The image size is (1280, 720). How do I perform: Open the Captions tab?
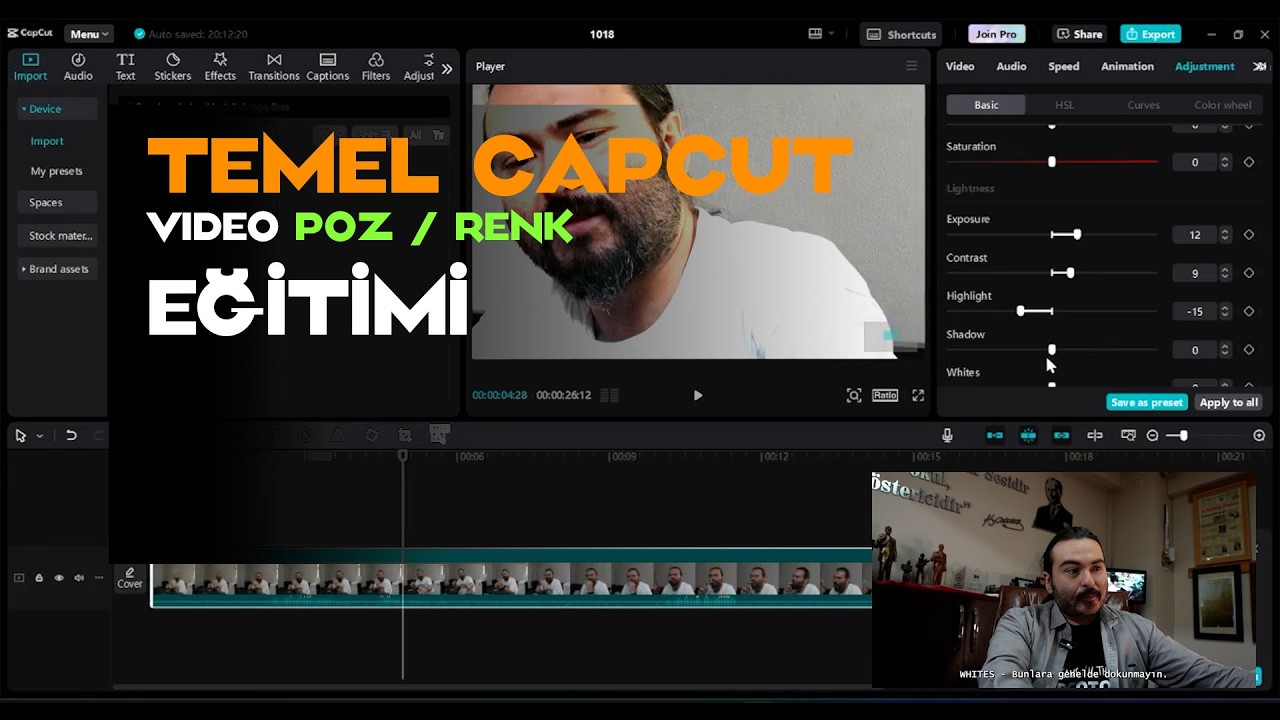pos(328,67)
